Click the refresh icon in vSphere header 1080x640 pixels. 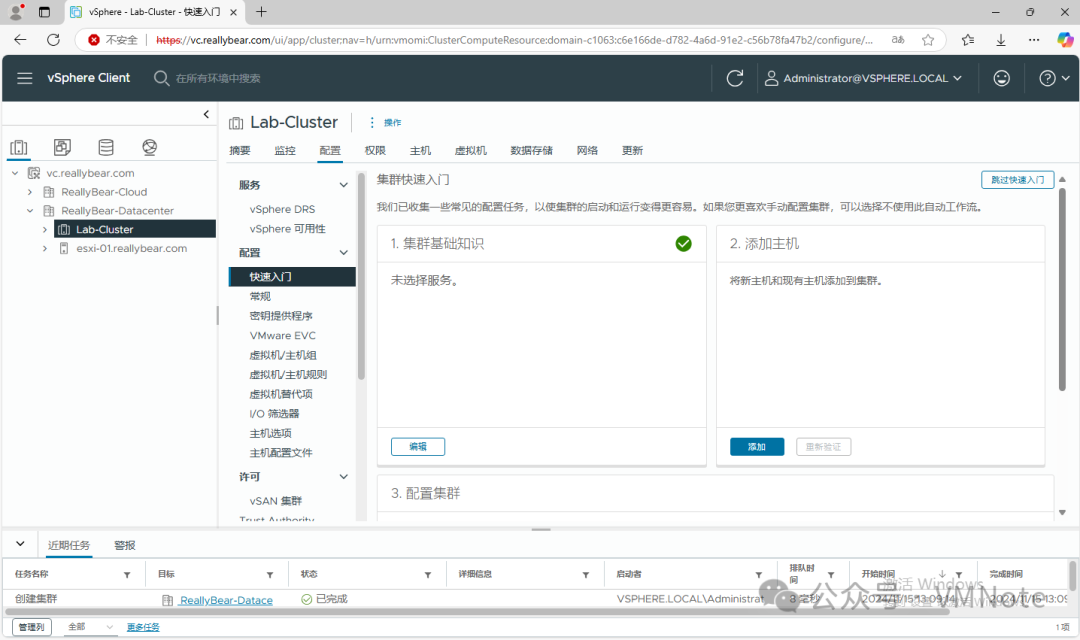pyautogui.click(x=735, y=79)
